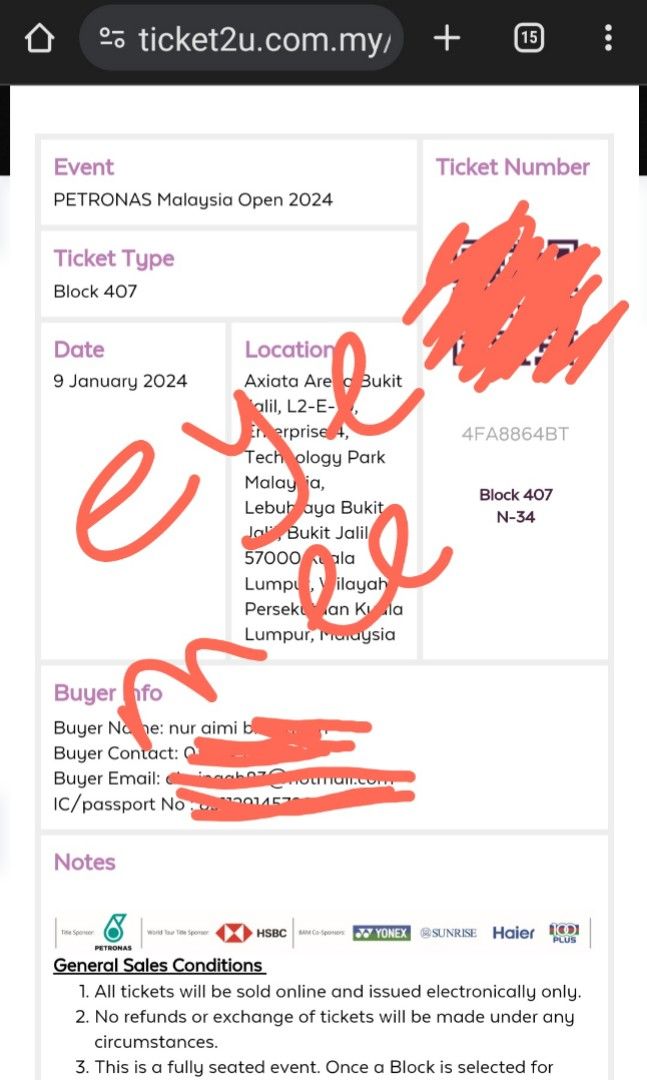Select ticket code 4FA8864BT

tap(515, 434)
